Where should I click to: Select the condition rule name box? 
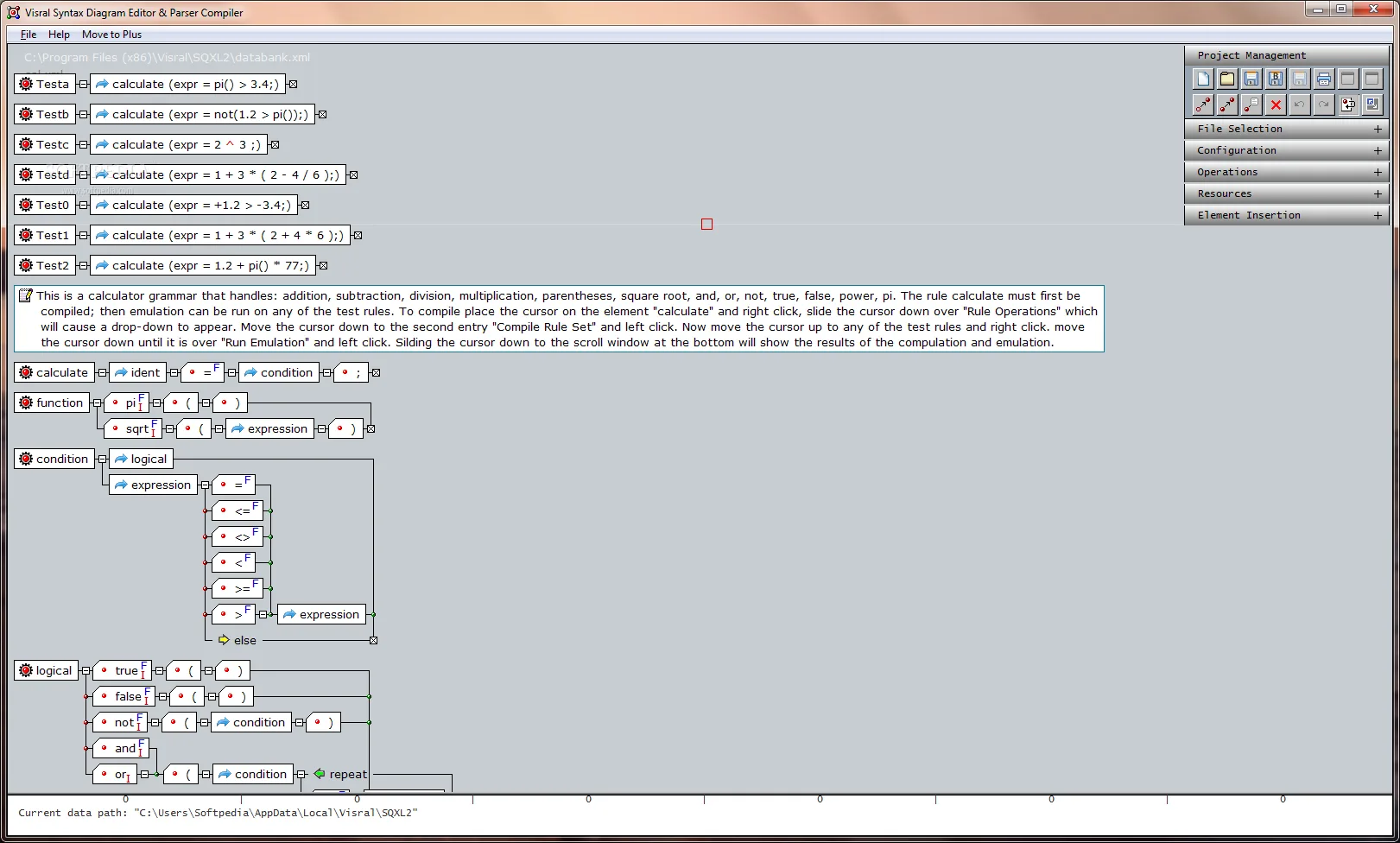[54, 459]
